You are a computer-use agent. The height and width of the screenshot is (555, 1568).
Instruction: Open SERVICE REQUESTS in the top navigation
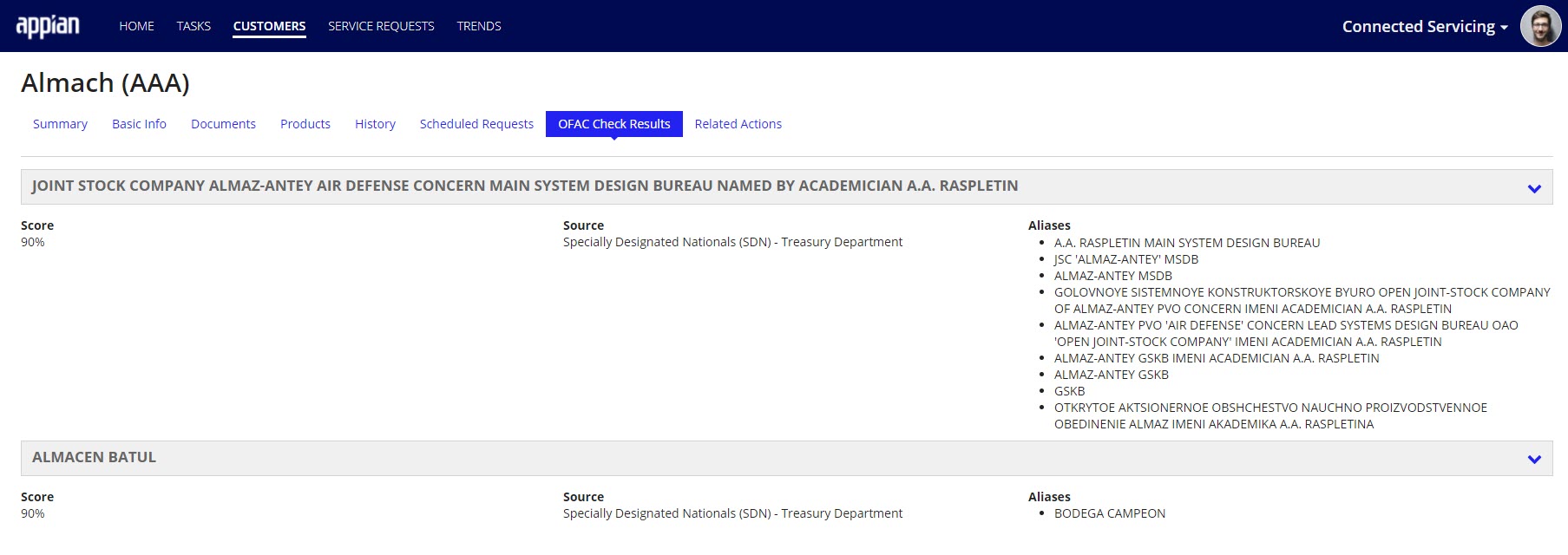click(x=381, y=26)
